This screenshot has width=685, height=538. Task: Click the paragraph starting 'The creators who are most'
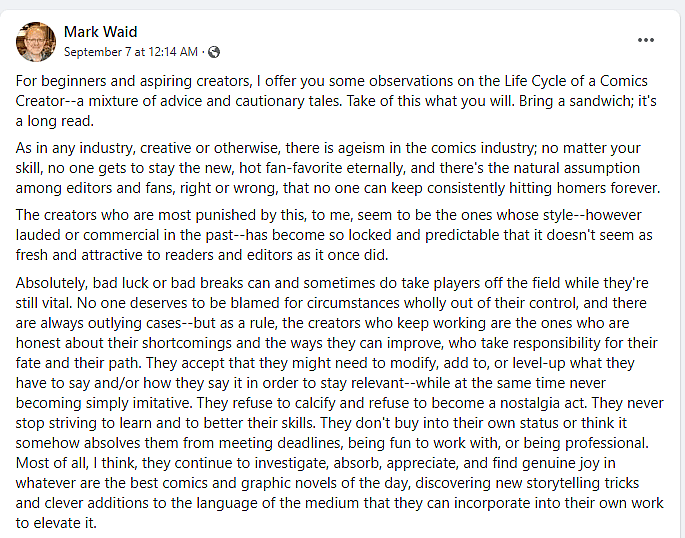click(x=330, y=237)
